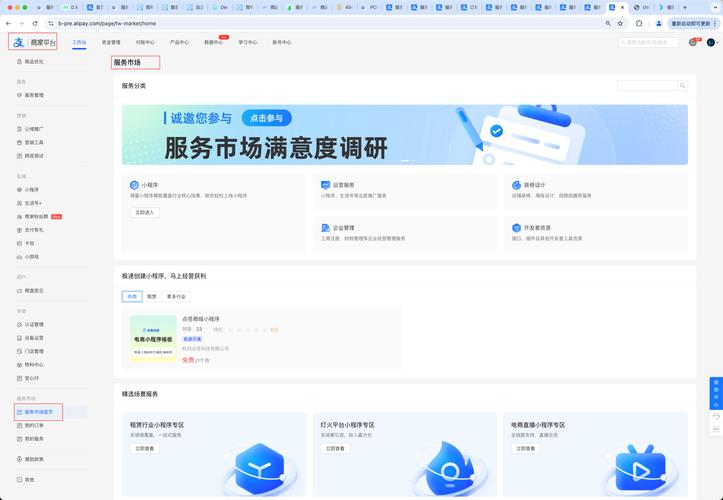The width and height of the screenshot is (723, 500).
Task: Click 立即查看 in 电商直播小程序专区
Action: coord(526,448)
